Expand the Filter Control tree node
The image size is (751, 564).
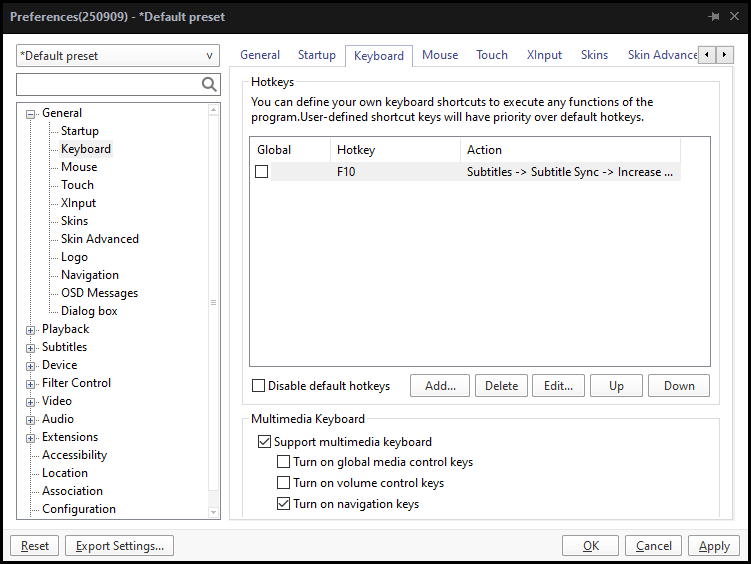tap(31, 384)
